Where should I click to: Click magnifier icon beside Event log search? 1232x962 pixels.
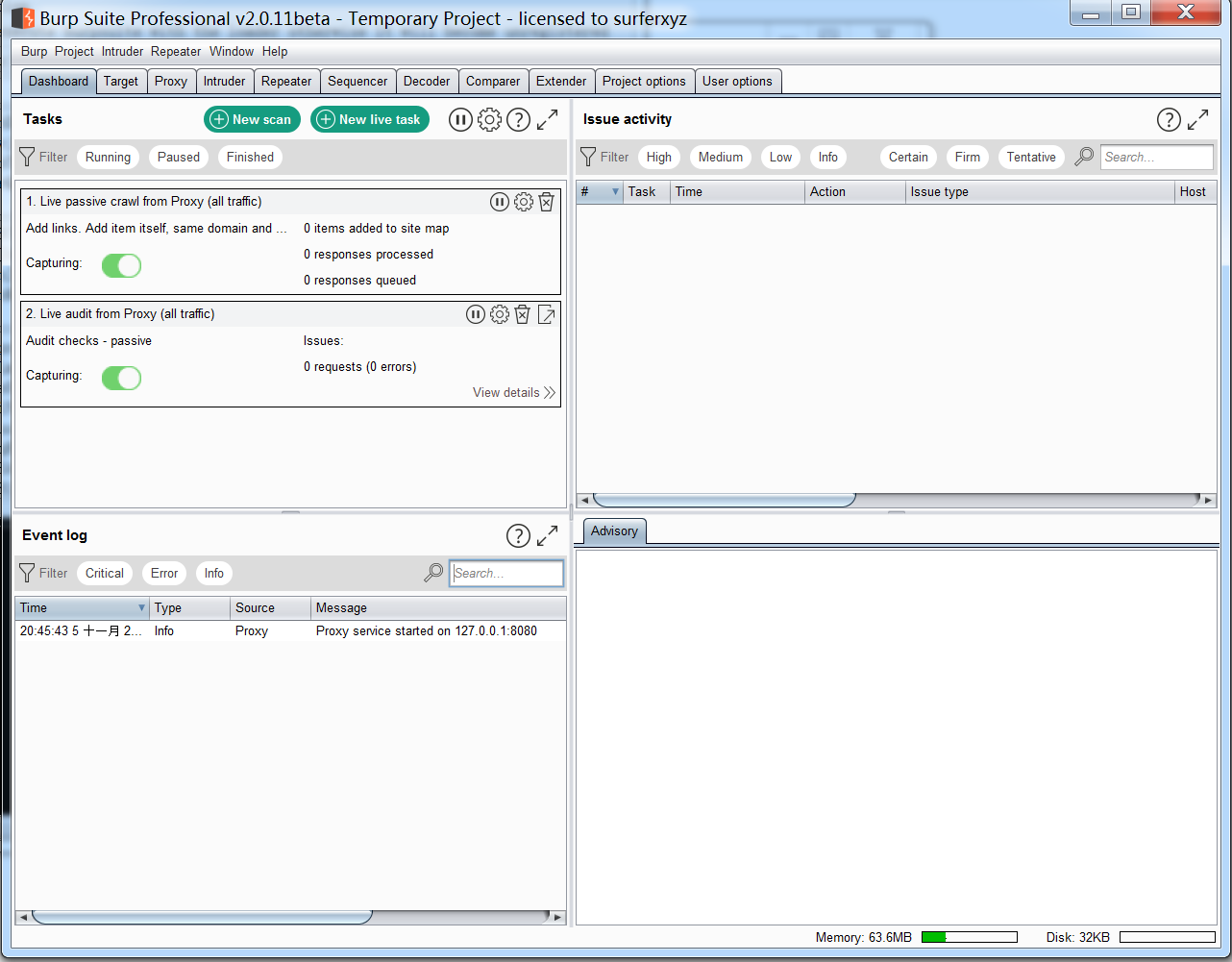[433, 573]
